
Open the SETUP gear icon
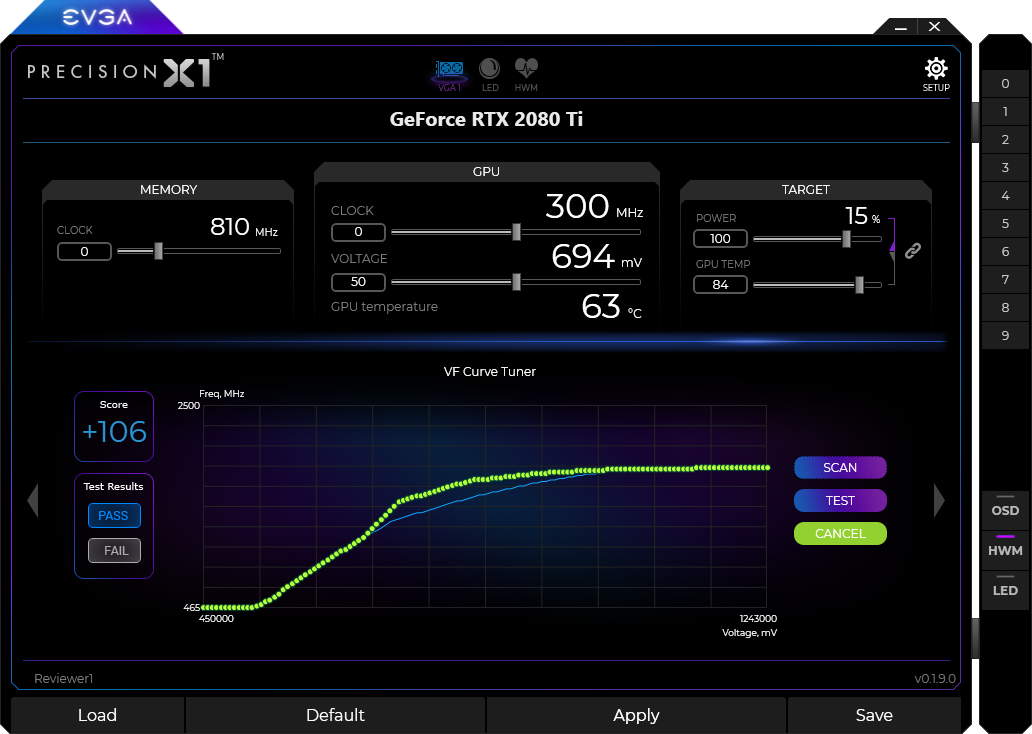(935, 70)
